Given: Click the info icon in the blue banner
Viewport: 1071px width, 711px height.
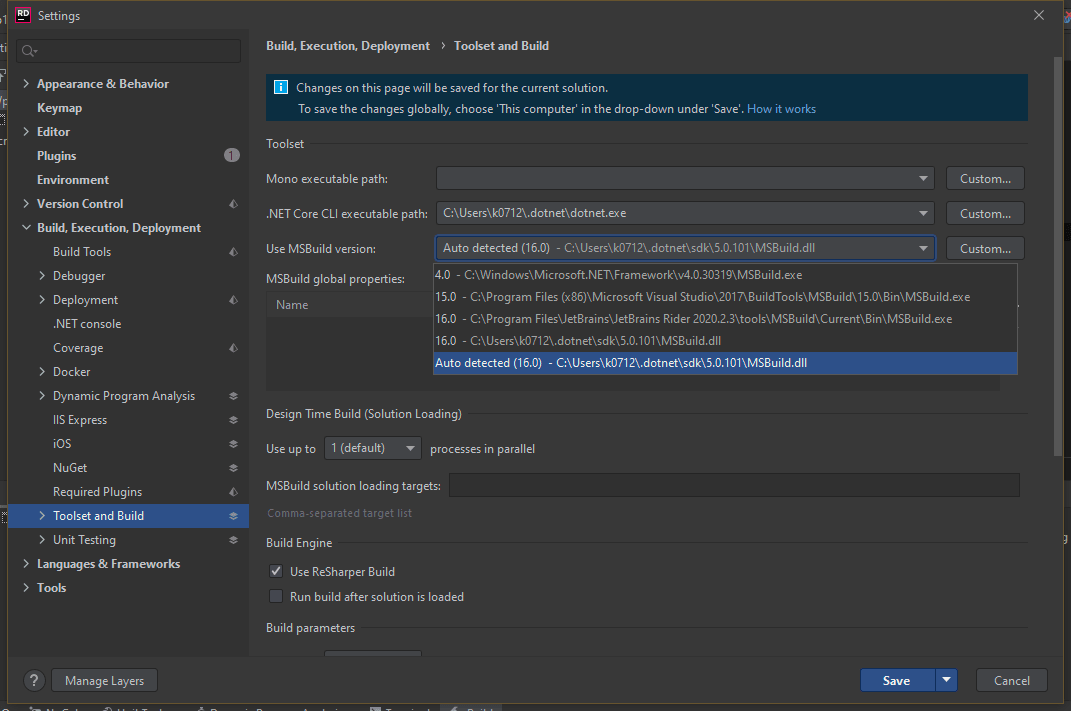Looking at the screenshot, I should 281,87.
